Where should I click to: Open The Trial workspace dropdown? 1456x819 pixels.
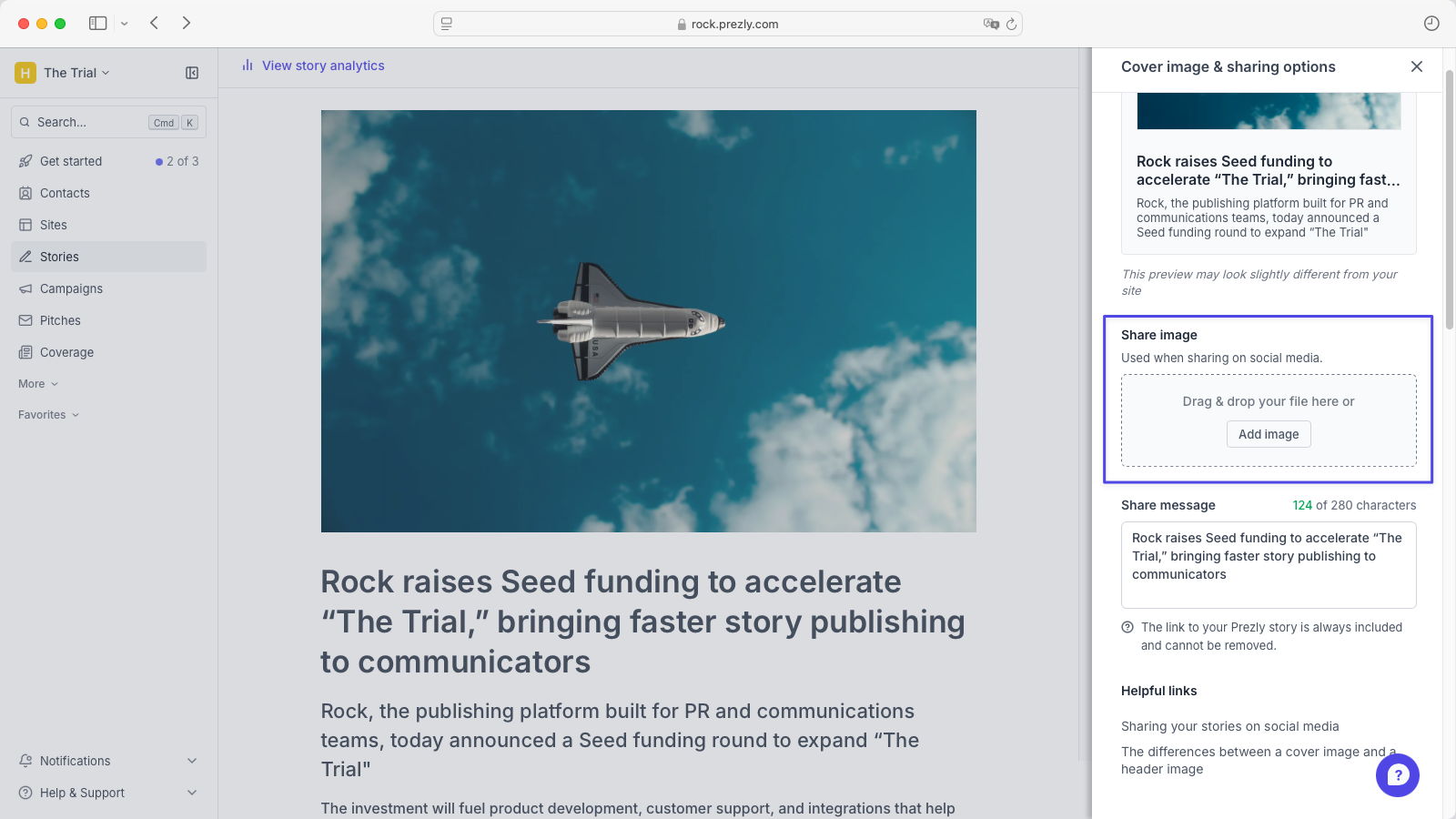76,73
